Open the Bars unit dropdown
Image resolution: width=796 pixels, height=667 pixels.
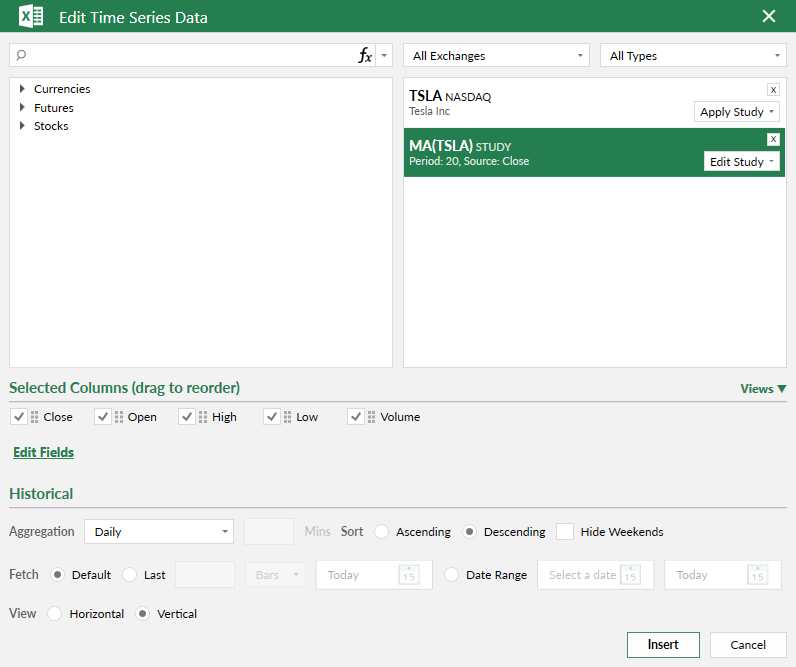pos(276,575)
